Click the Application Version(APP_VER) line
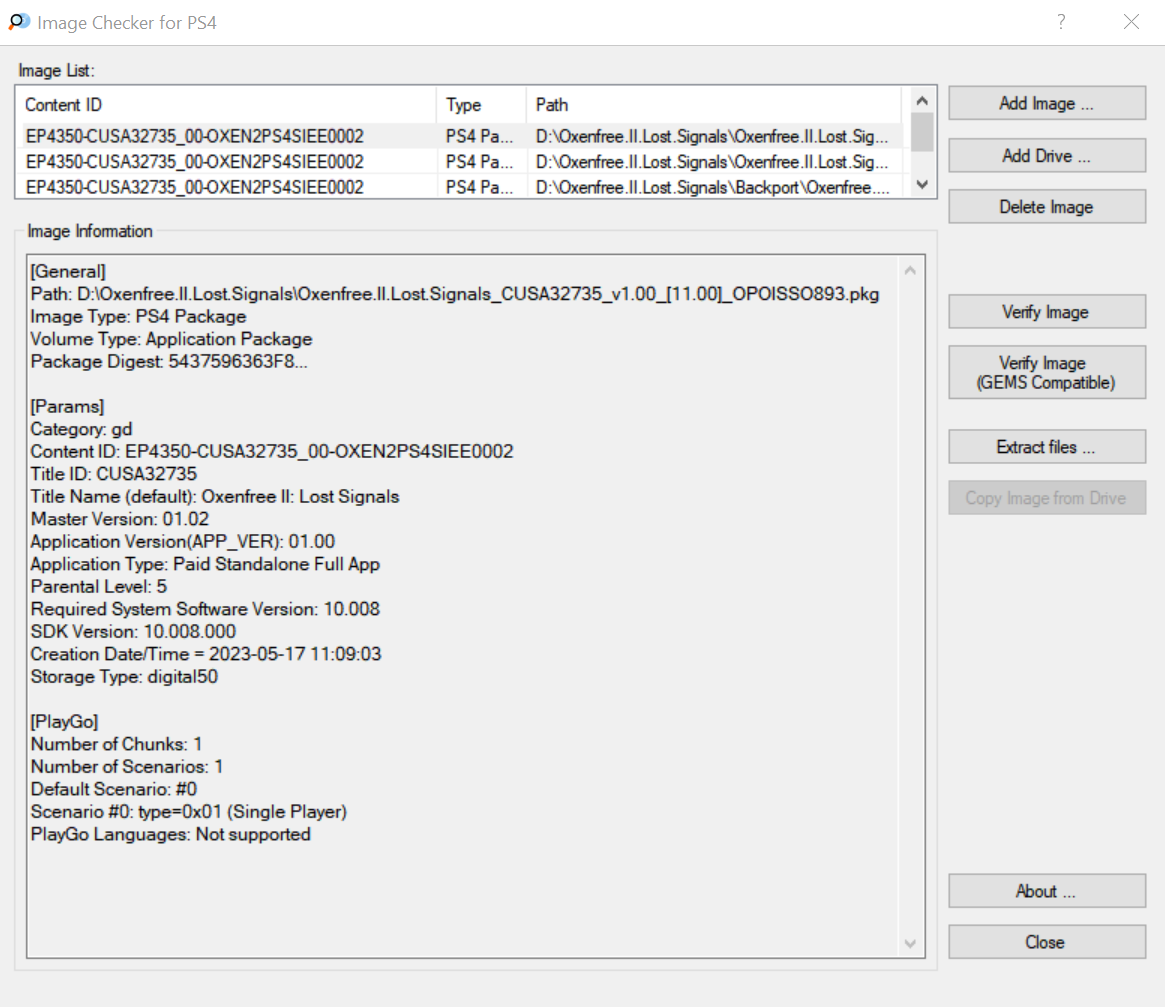Image resolution: width=1165 pixels, height=1007 pixels. (183, 541)
